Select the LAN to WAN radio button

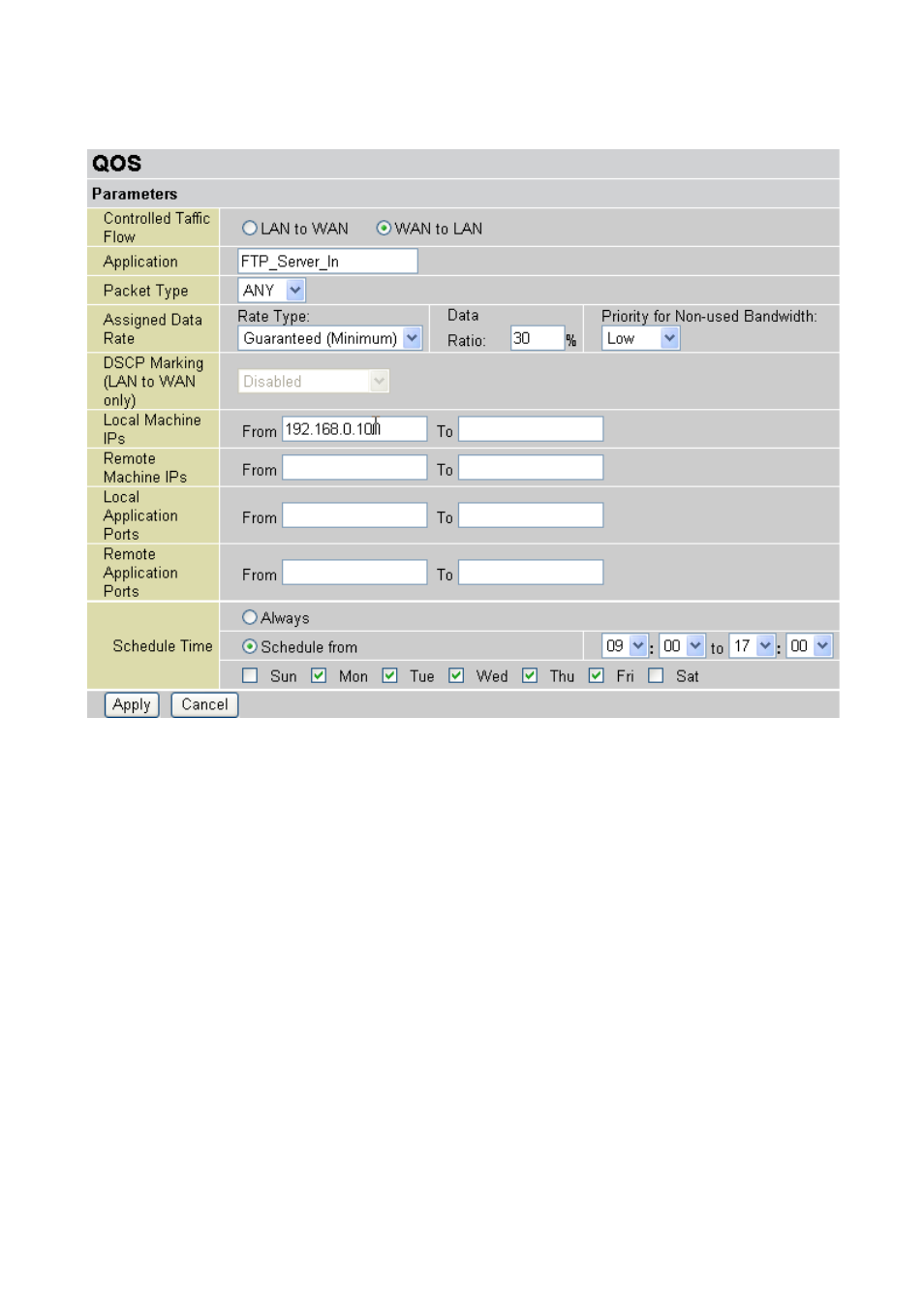(x=250, y=229)
